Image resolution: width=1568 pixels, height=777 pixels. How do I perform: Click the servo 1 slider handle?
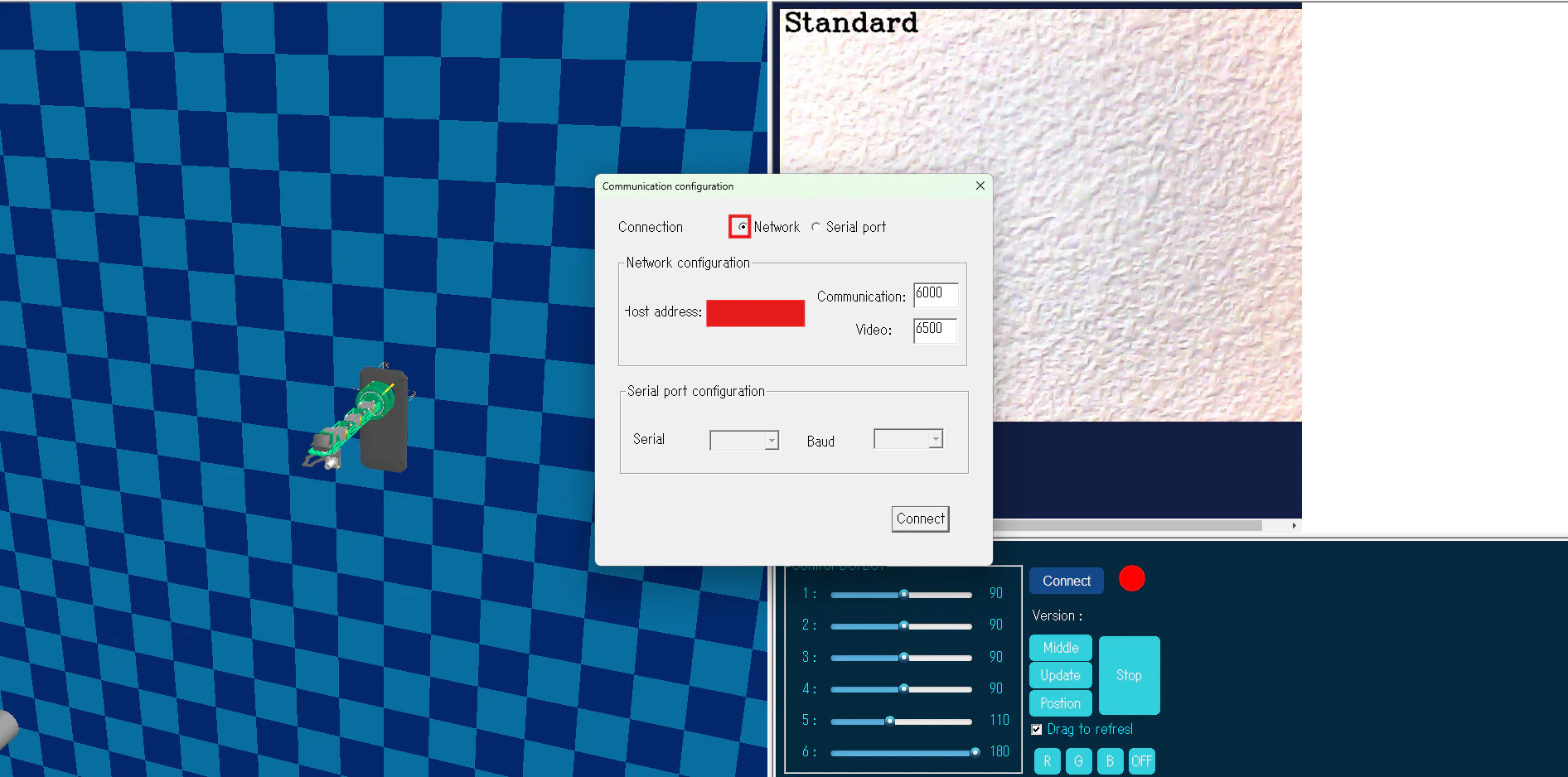904,594
